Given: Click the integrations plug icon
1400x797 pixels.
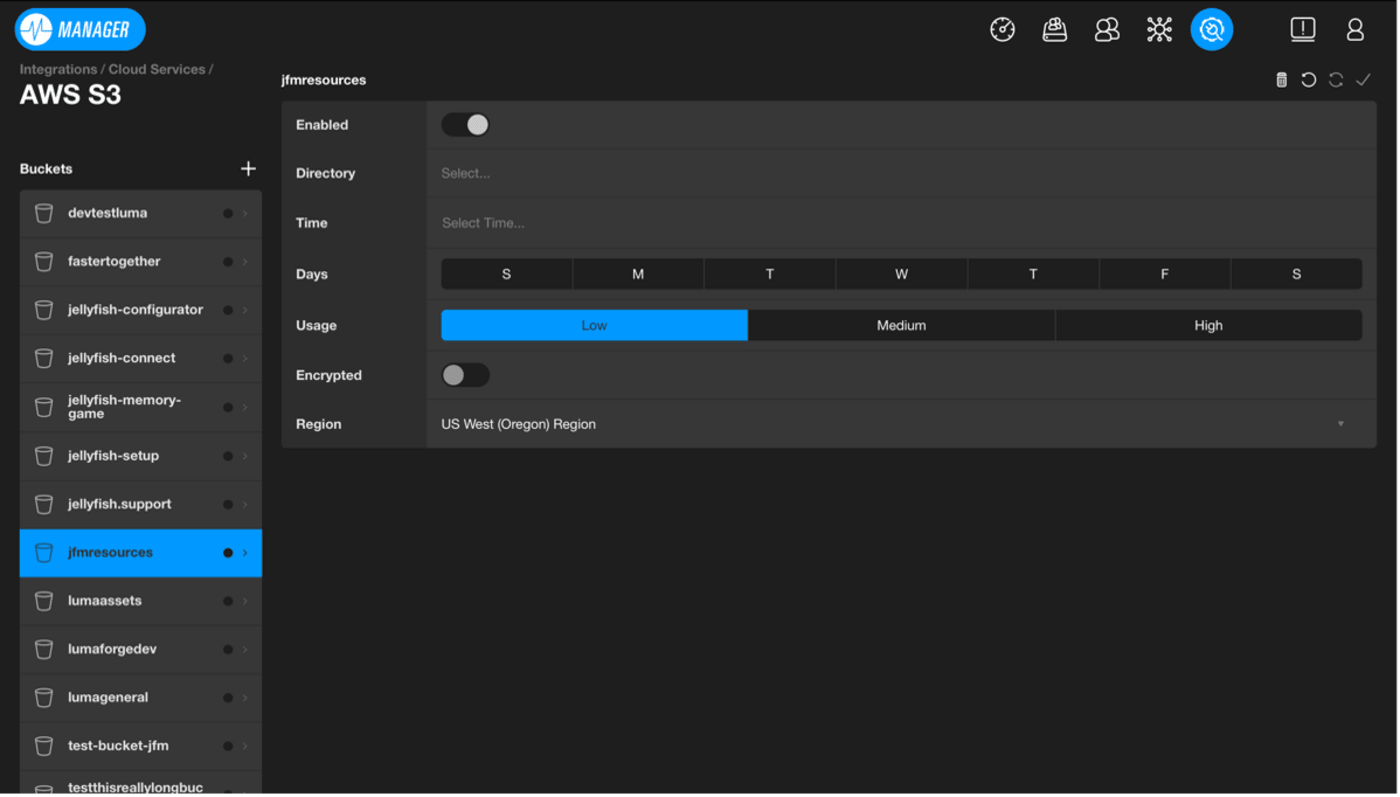Looking at the screenshot, I should coord(1211,30).
